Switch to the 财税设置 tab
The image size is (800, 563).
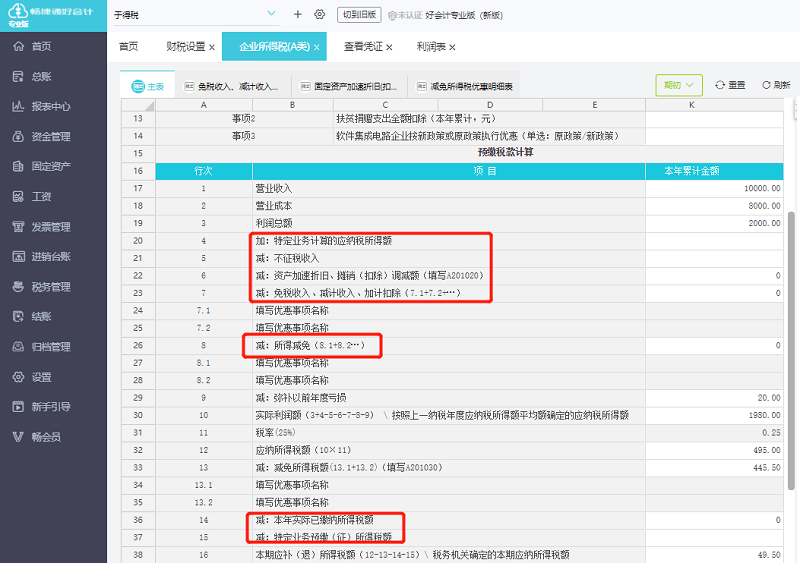[x=186, y=46]
